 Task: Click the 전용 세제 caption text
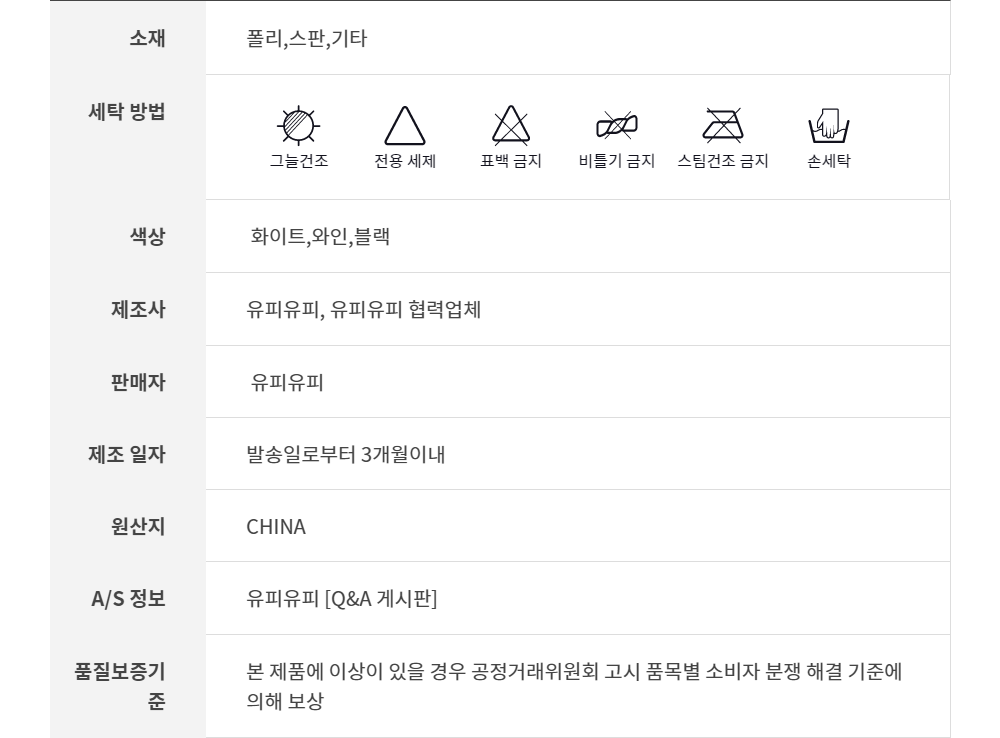tap(405, 161)
